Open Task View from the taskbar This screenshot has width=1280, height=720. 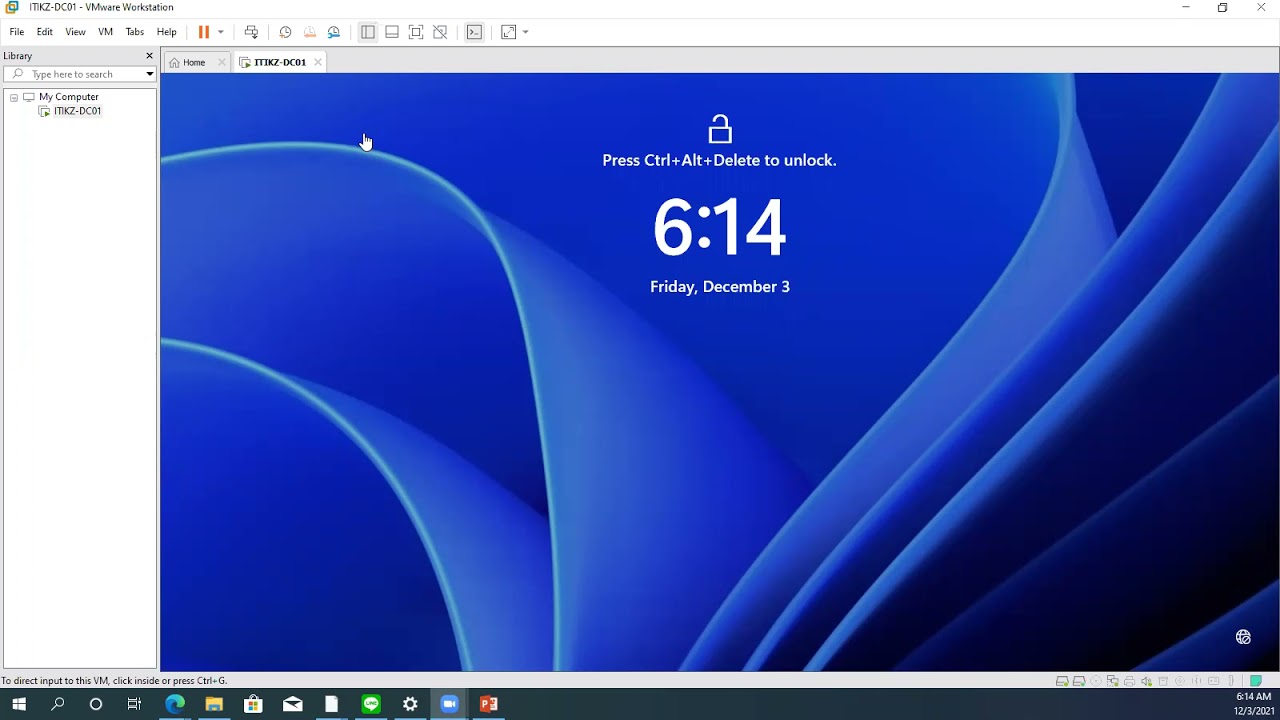tap(135, 704)
